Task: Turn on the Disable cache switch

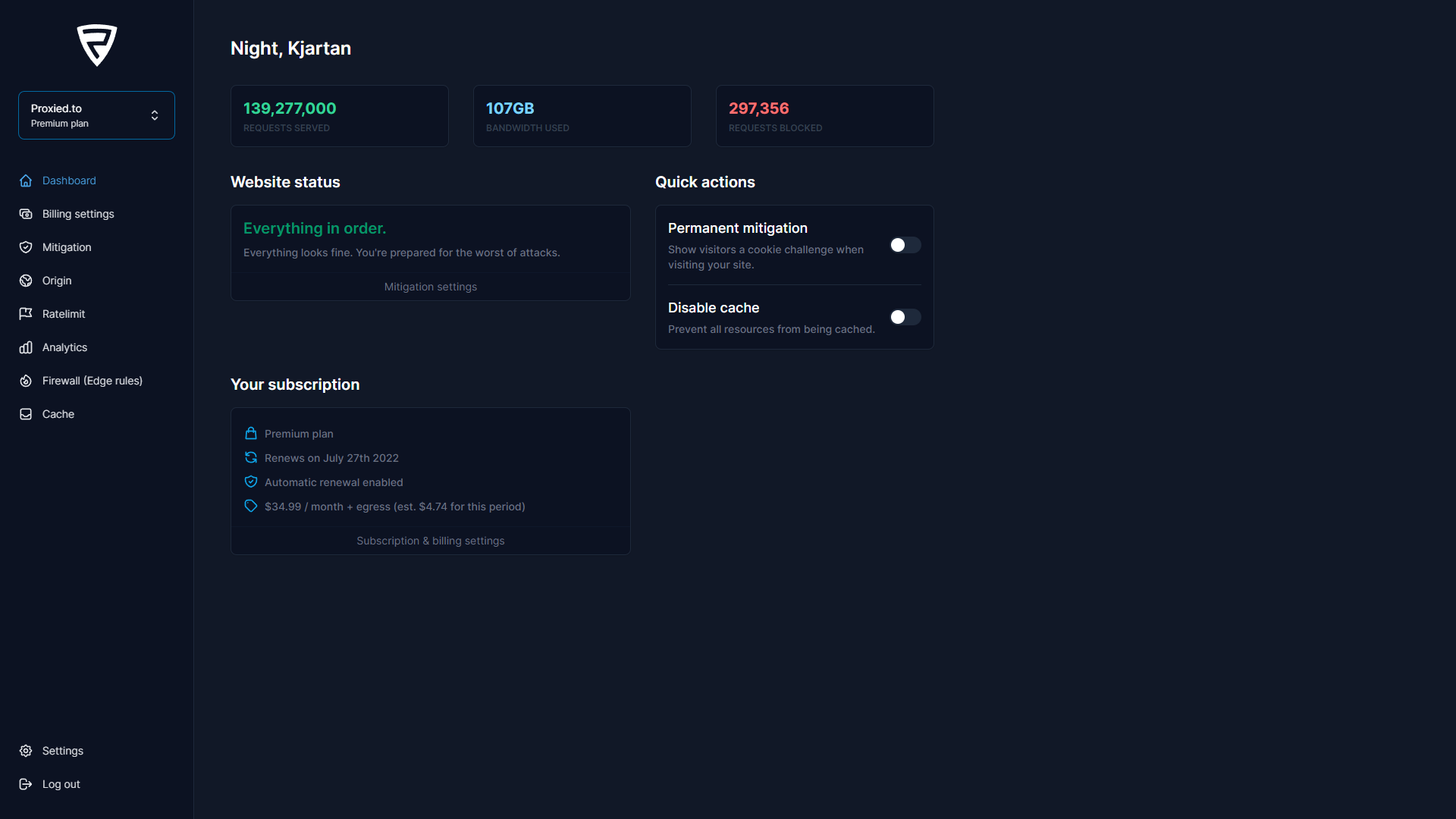Action: click(905, 317)
